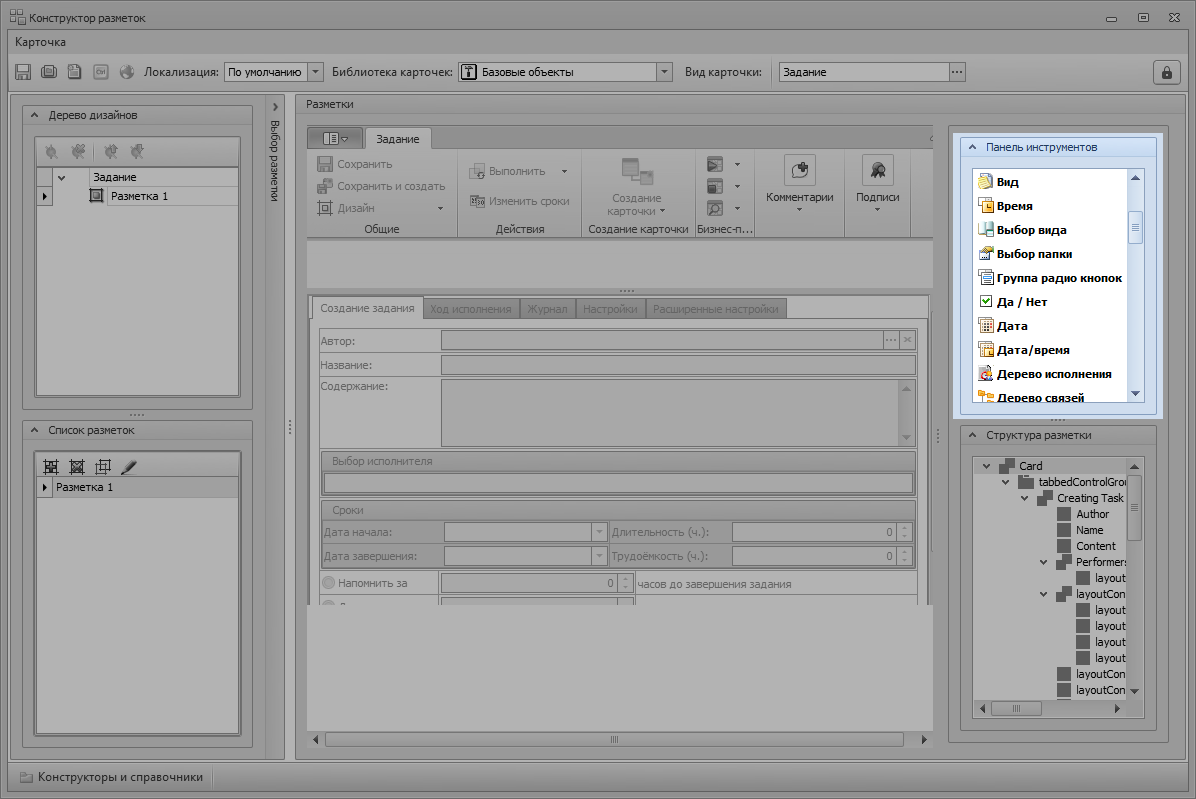1196x799 pixels.
Task: Open the Локализация dropdown
Action: 315,72
